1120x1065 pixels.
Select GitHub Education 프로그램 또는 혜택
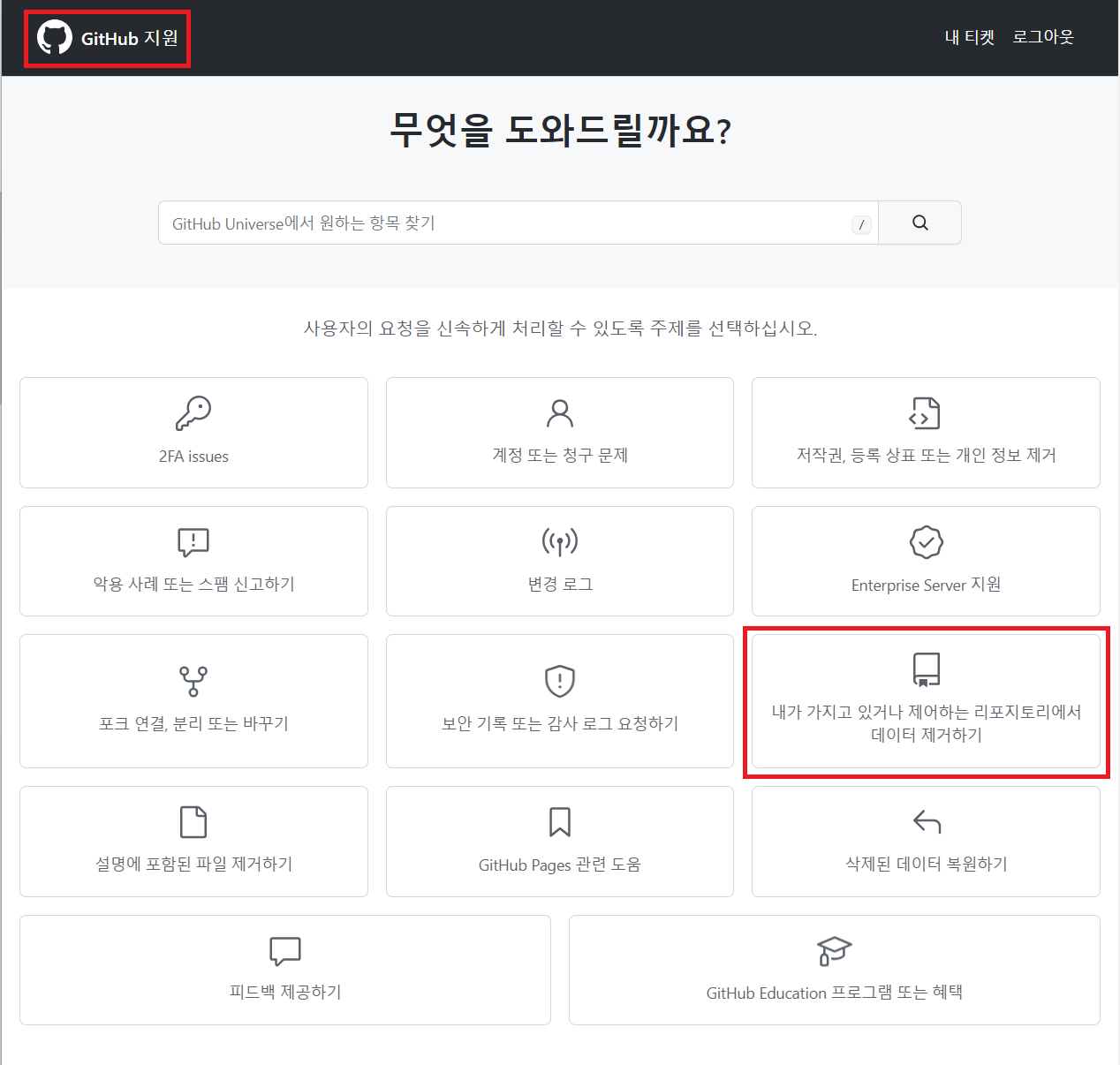834,971
